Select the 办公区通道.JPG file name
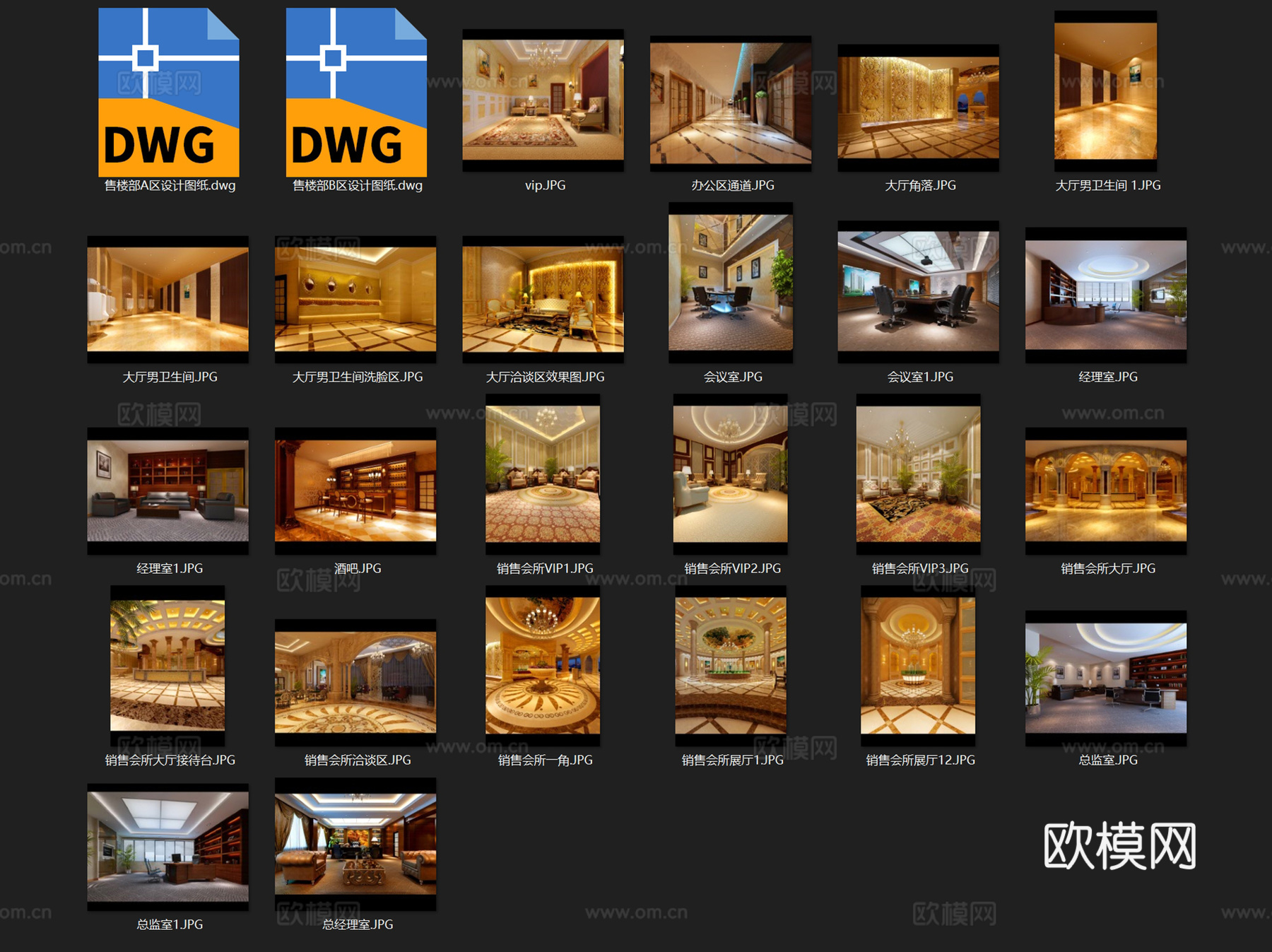The height and width of the screenshot is (952, 1272). [733, 186]
